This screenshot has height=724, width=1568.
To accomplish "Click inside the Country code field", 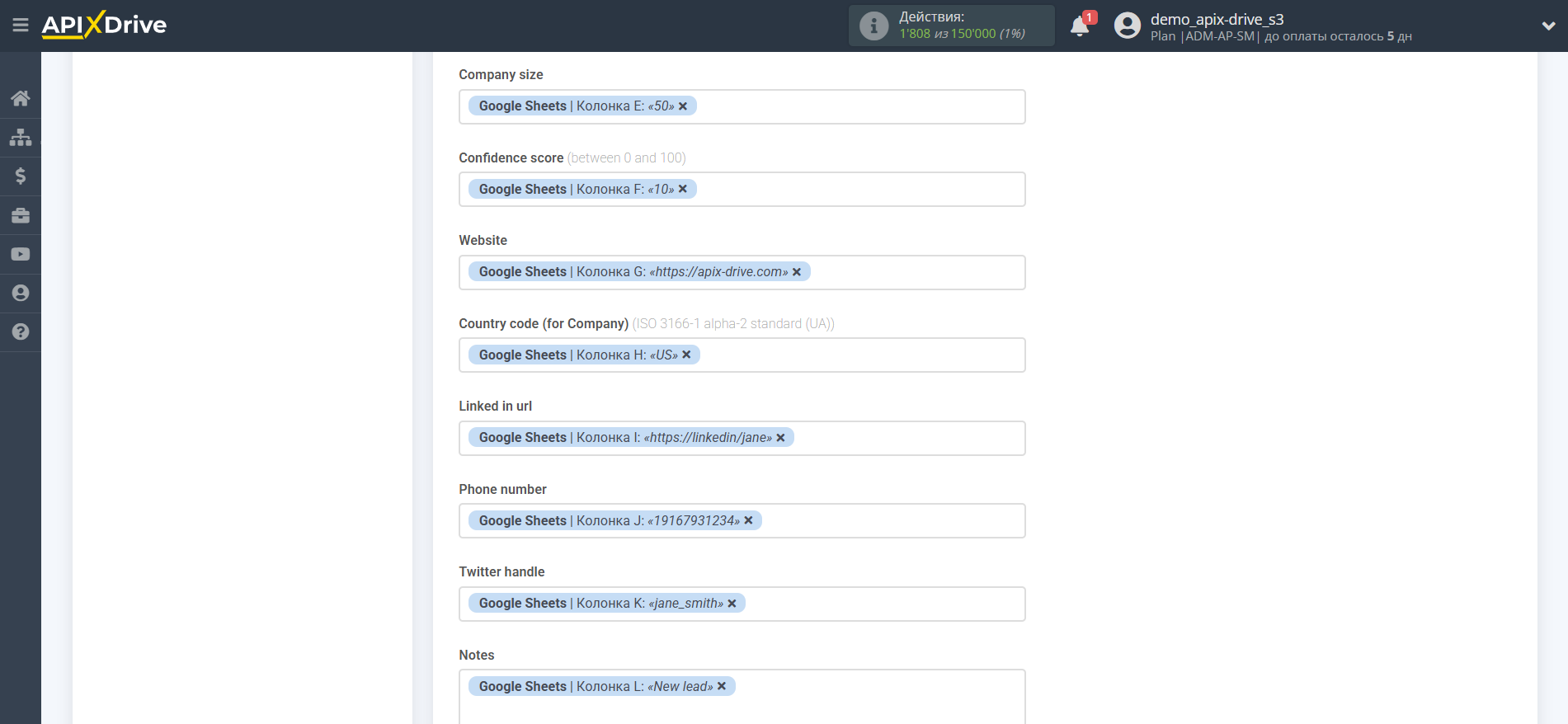I will (742, 355).
